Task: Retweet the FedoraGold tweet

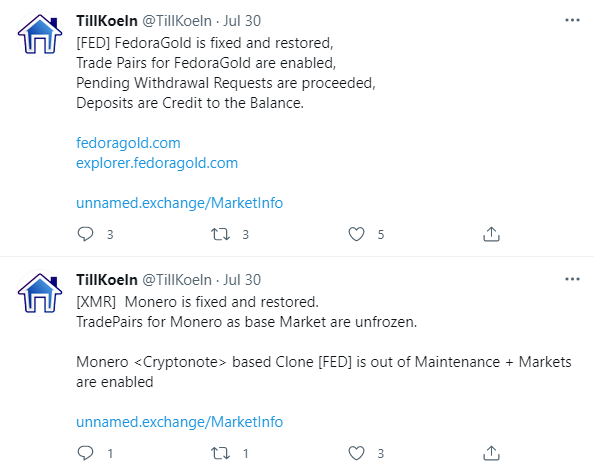Action: [x=220, y=234]
